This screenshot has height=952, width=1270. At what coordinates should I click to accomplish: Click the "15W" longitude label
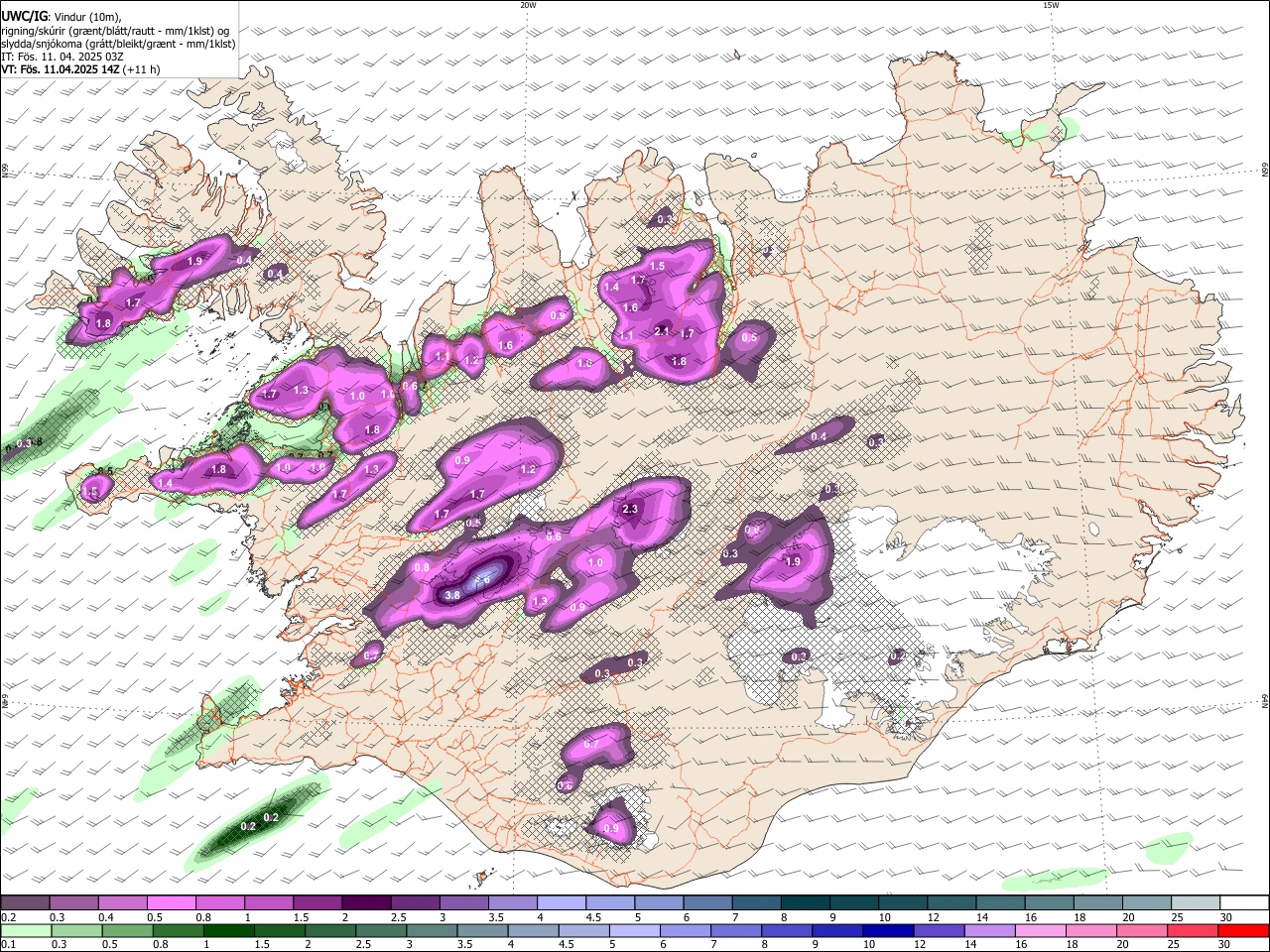pos(1052,5)
